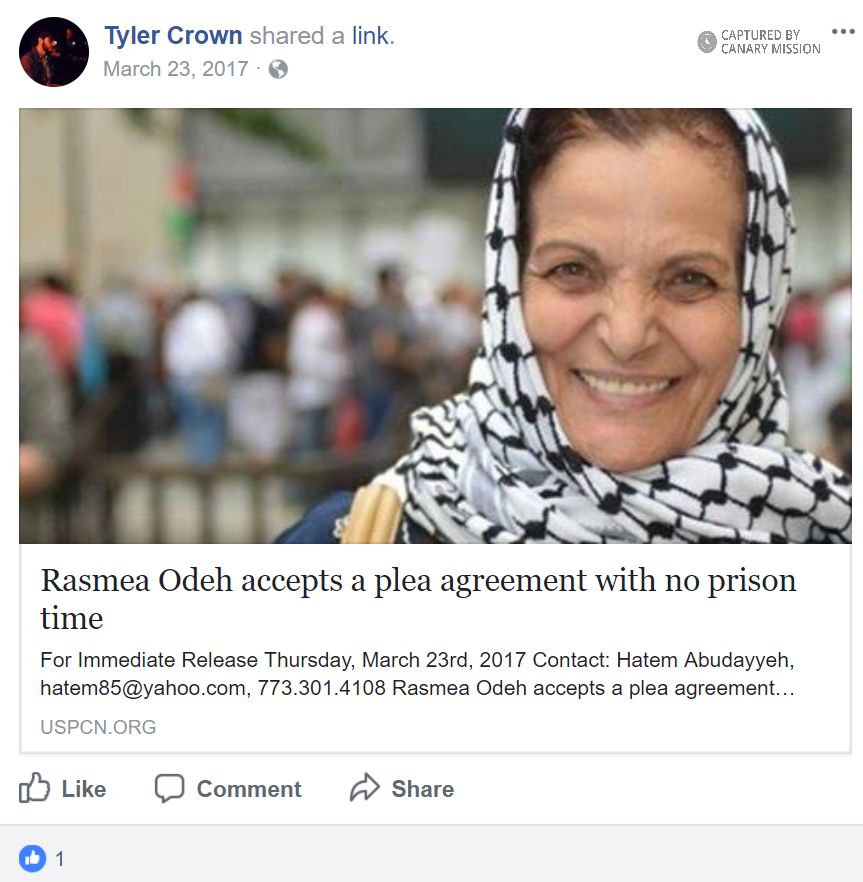Click the thumbs-up Like icon
Screen dimensions: 863x882
[x=34, y=787]
